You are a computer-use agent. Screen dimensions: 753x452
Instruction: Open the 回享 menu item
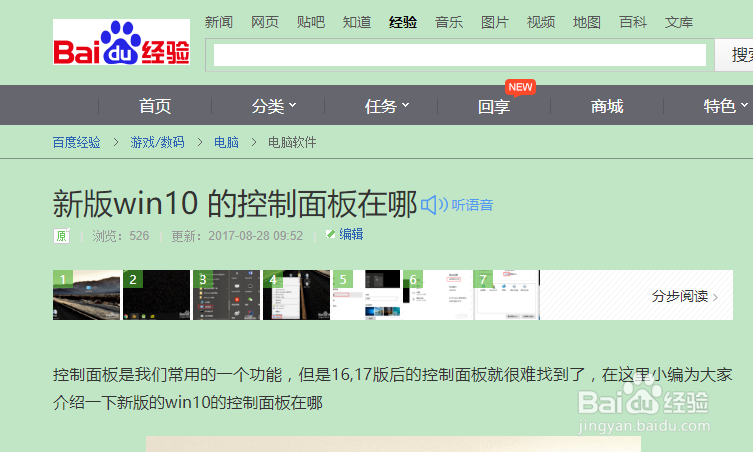click(x=494, y=106)
